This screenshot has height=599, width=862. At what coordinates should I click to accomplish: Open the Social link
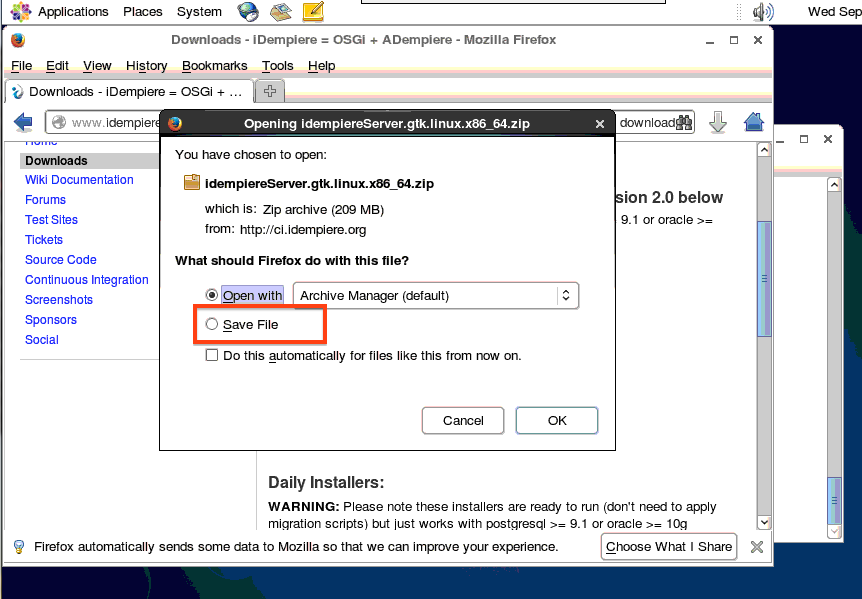click(42, 340)
